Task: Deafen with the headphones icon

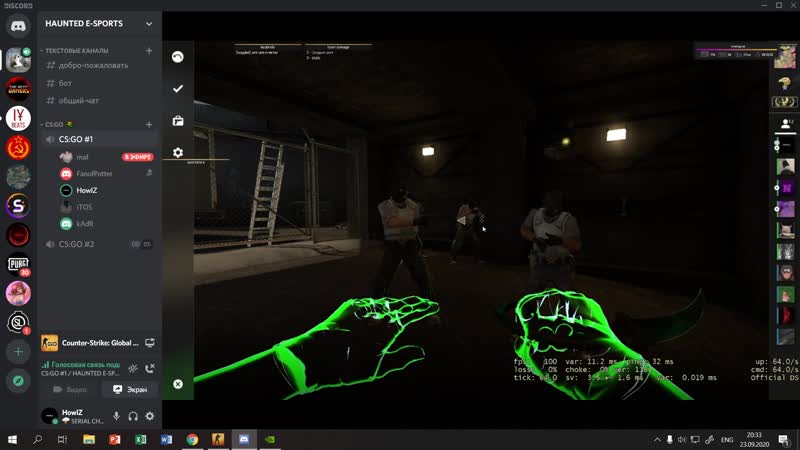Action: click(133, 416)
